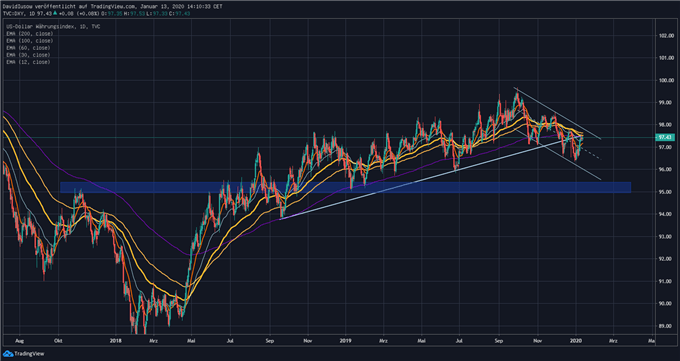Click the 2019 label on time axis
680x361 pixels.
[346, 341]
